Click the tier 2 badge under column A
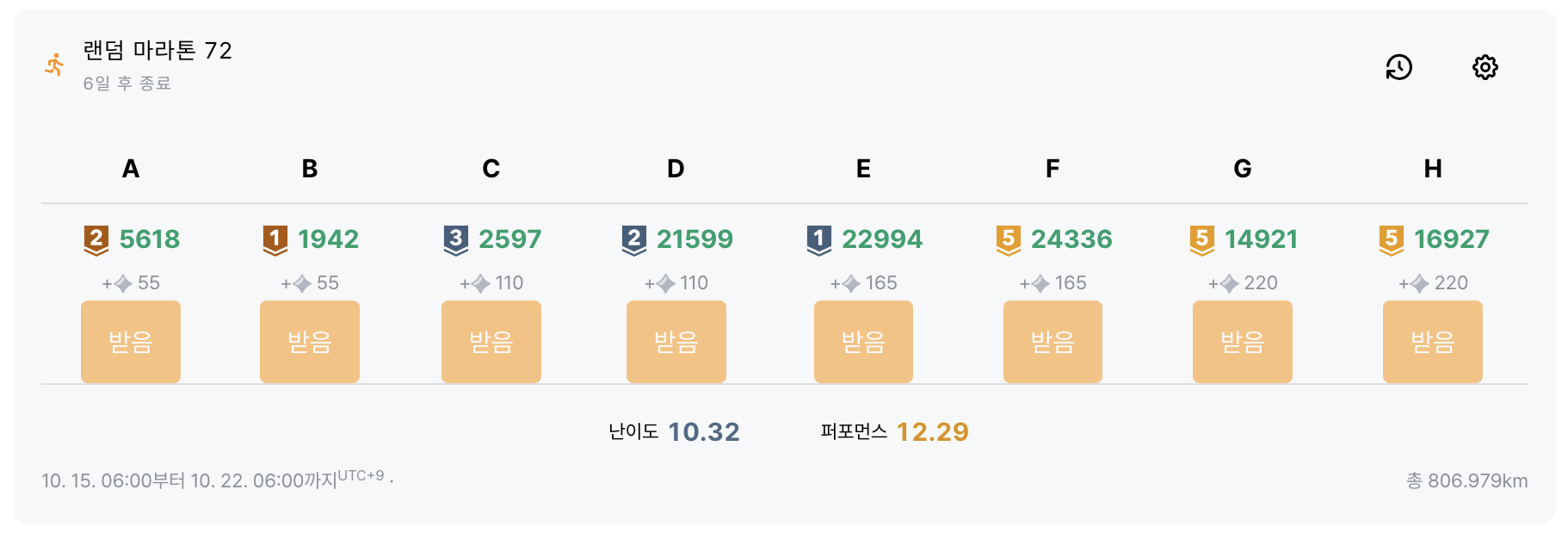1568x539 pixels. coord(95,239)
